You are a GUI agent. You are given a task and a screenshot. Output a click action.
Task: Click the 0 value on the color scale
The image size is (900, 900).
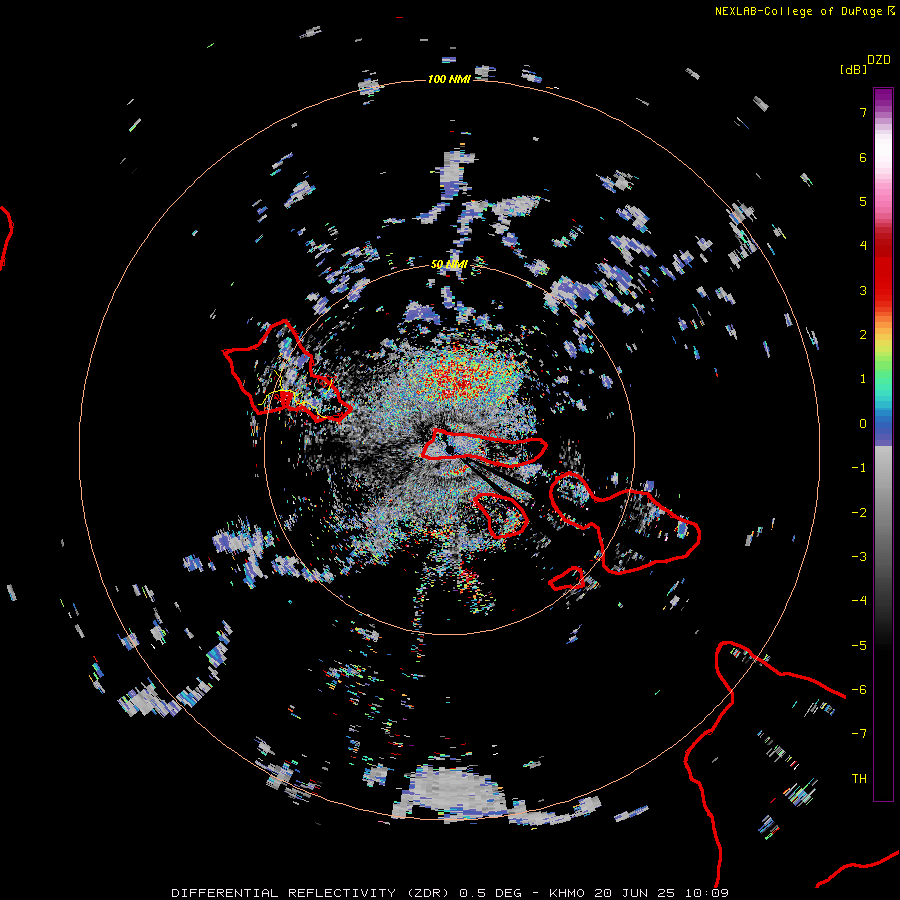coord(863,424)
